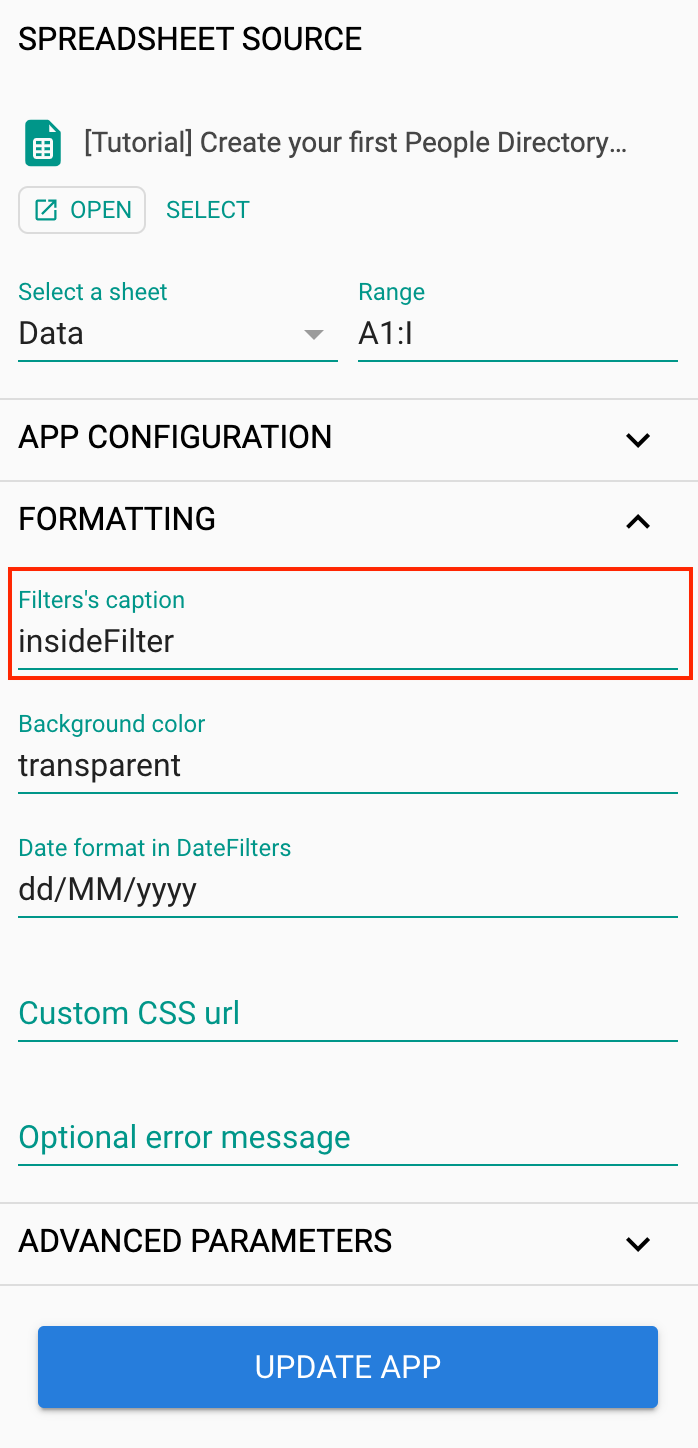Click the FORMATTING section title
The image size is (698, 1448).
point(117,519)
